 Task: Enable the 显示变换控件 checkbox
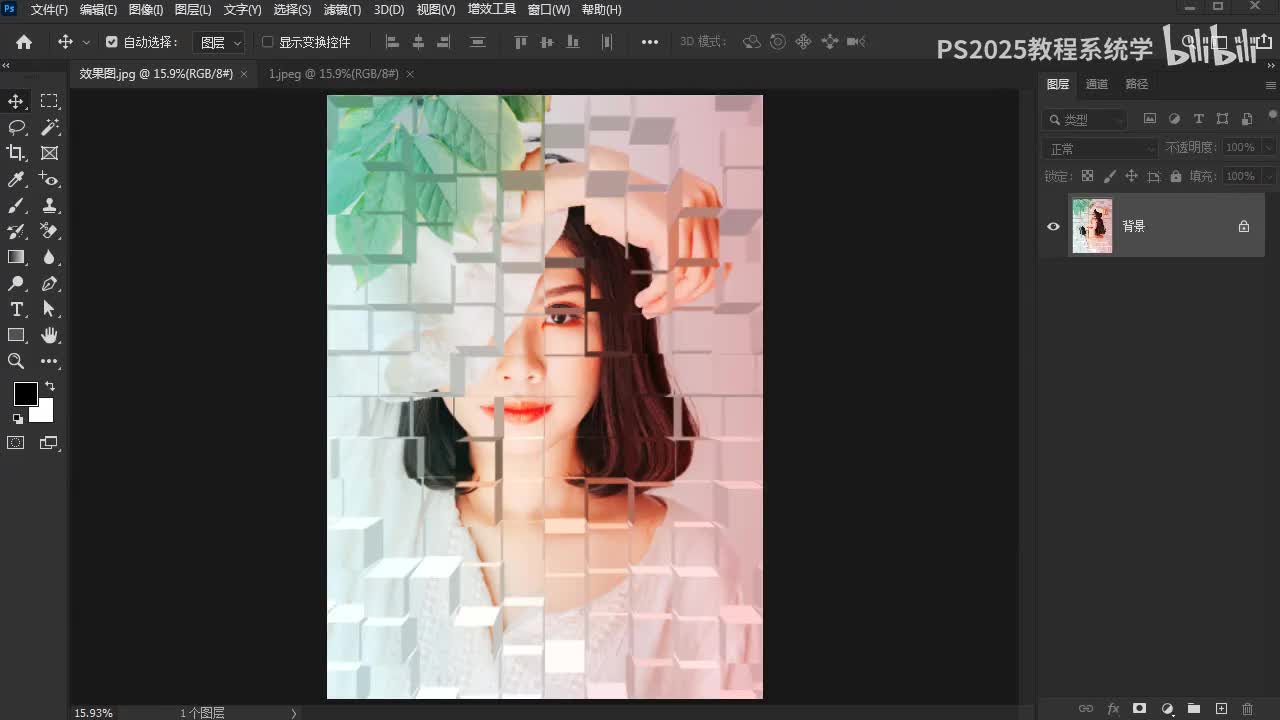point(267,42)
